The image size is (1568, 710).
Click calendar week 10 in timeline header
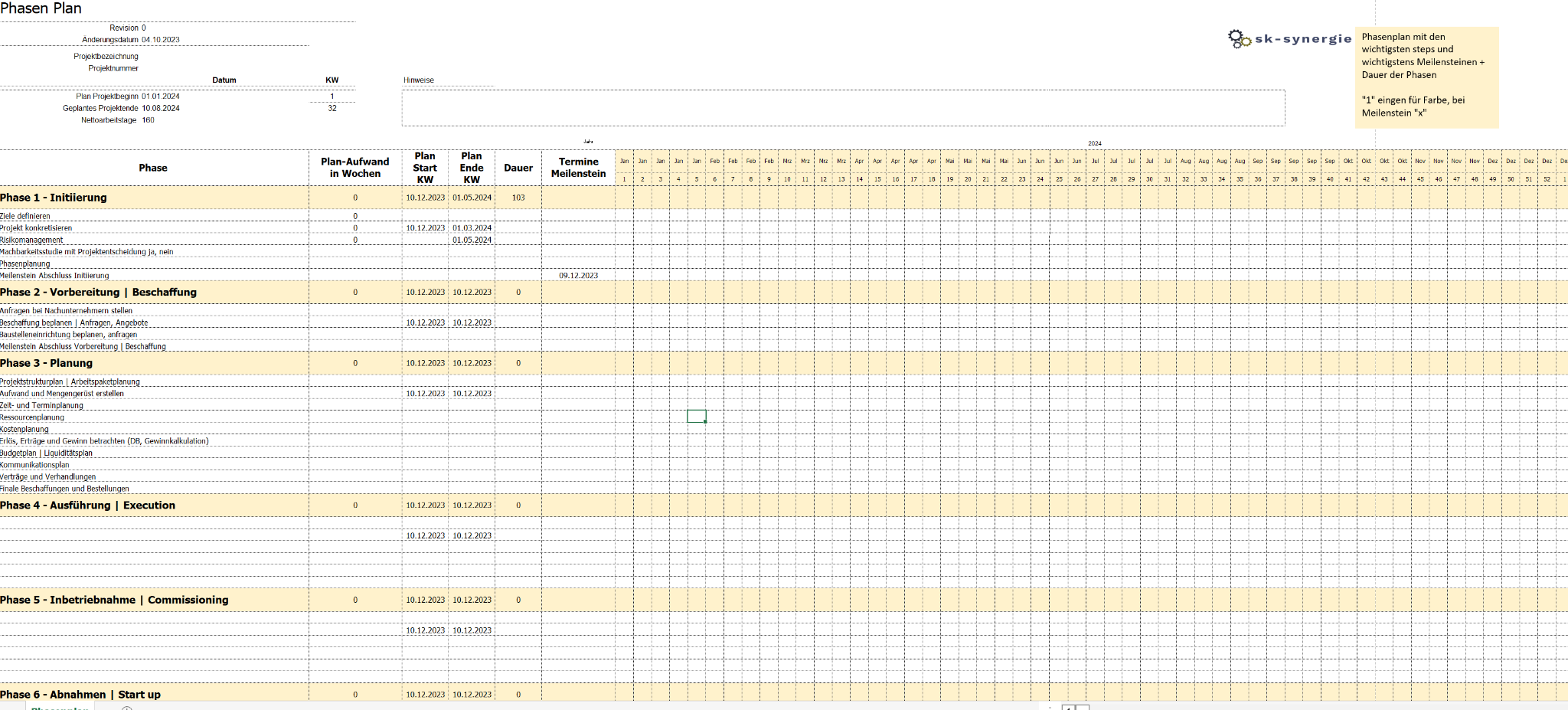(787, 179)
